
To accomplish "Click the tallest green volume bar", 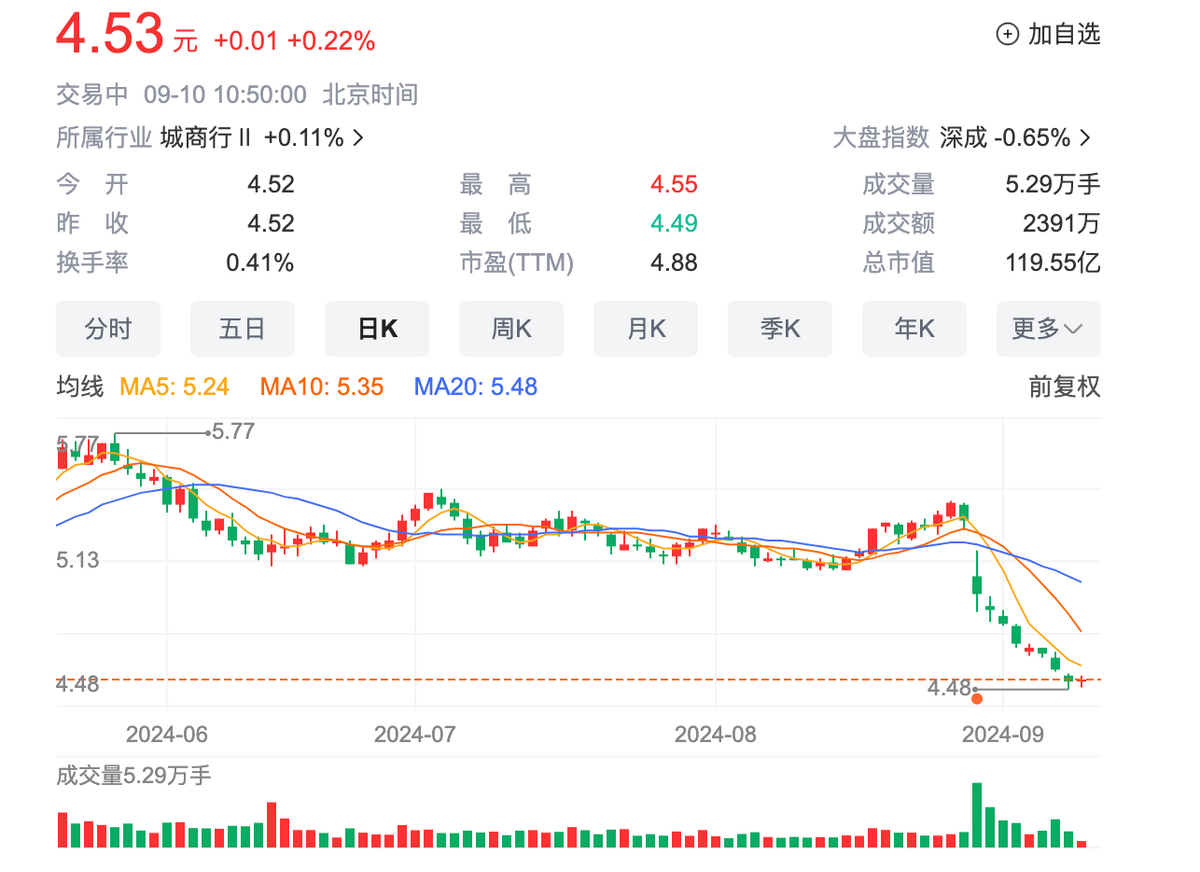I will pos(977,815).
